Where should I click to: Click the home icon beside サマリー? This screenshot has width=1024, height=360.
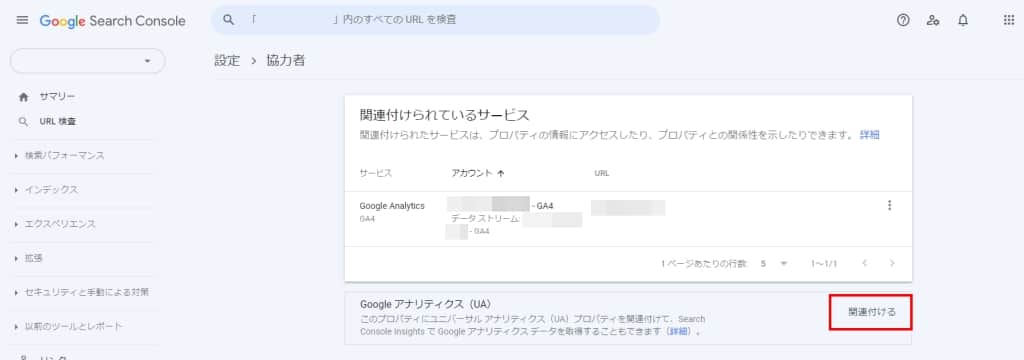[x=24, y=97]
